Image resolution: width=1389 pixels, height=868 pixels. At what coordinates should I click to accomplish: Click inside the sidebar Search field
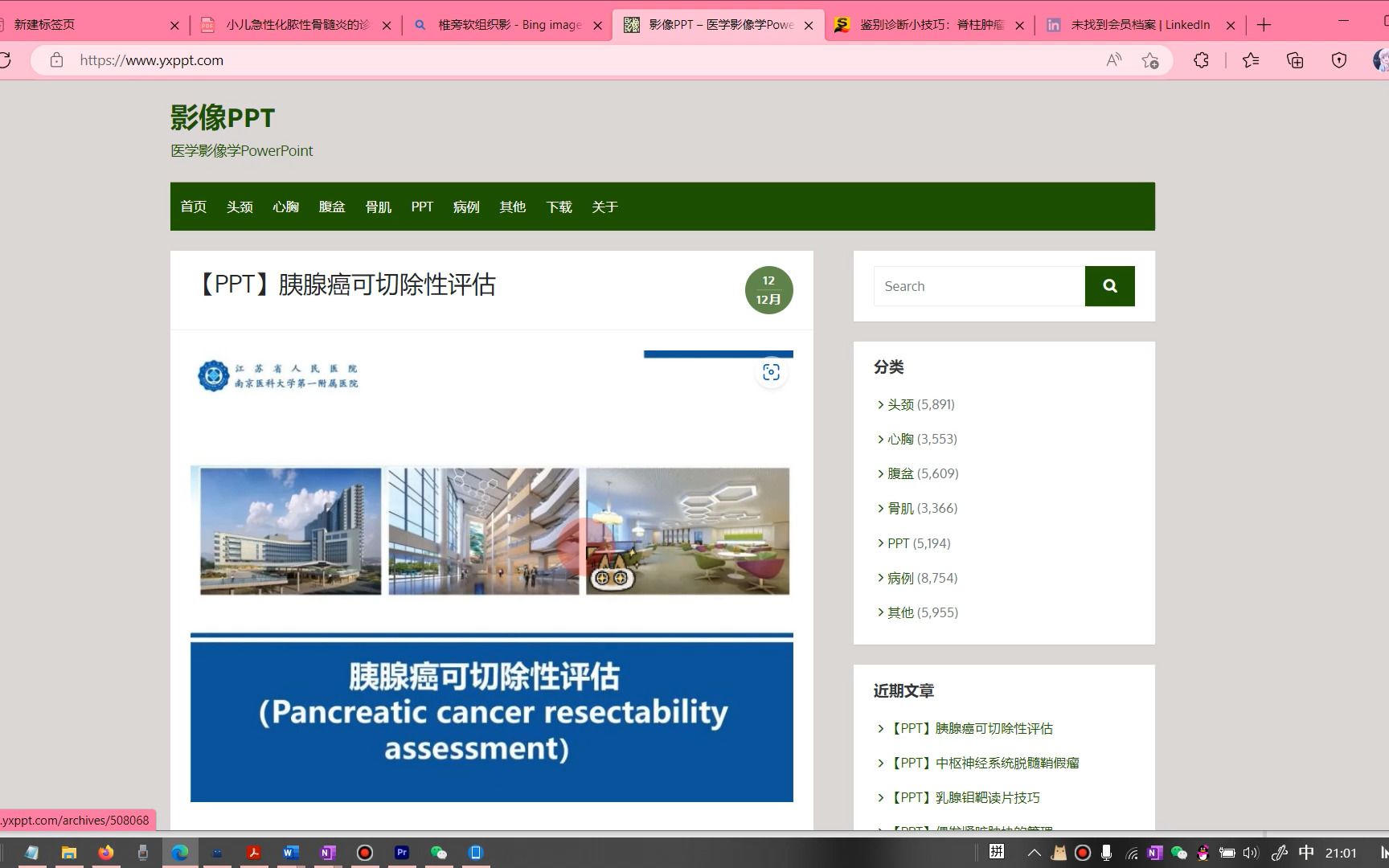tap(979, 286)
